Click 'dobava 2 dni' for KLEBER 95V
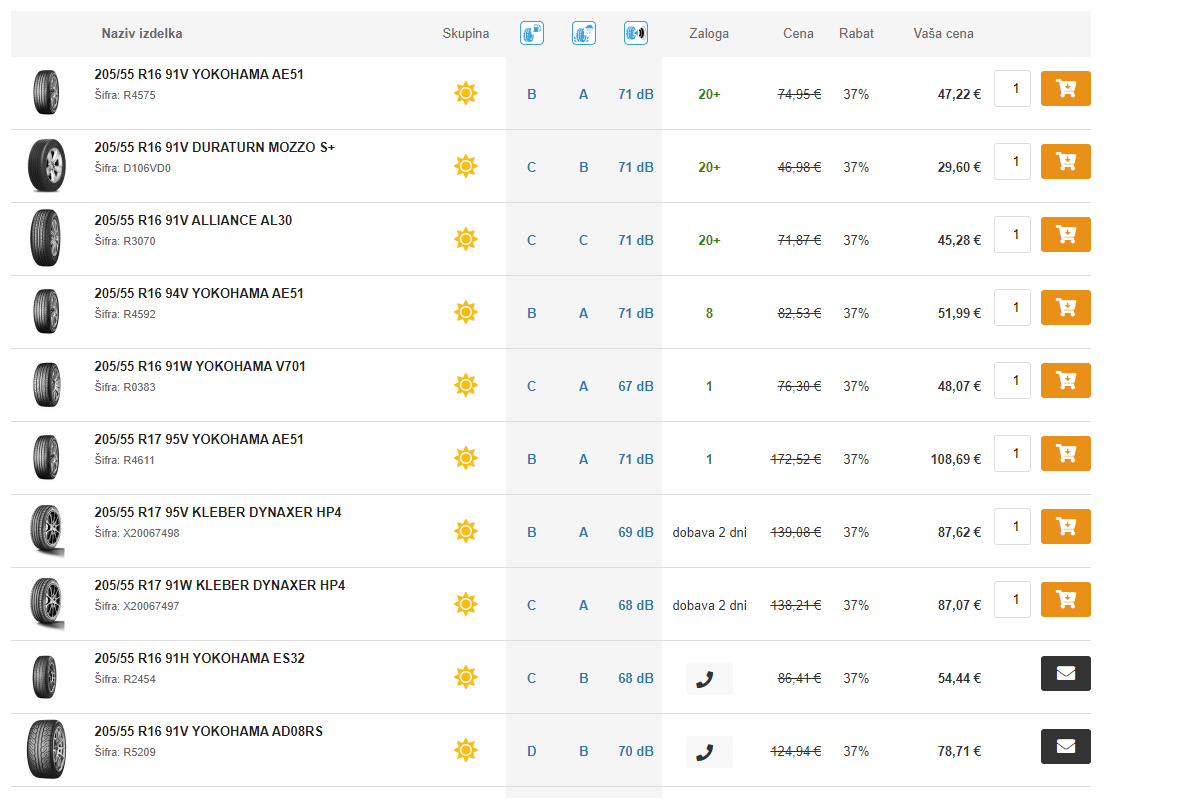 709,532
